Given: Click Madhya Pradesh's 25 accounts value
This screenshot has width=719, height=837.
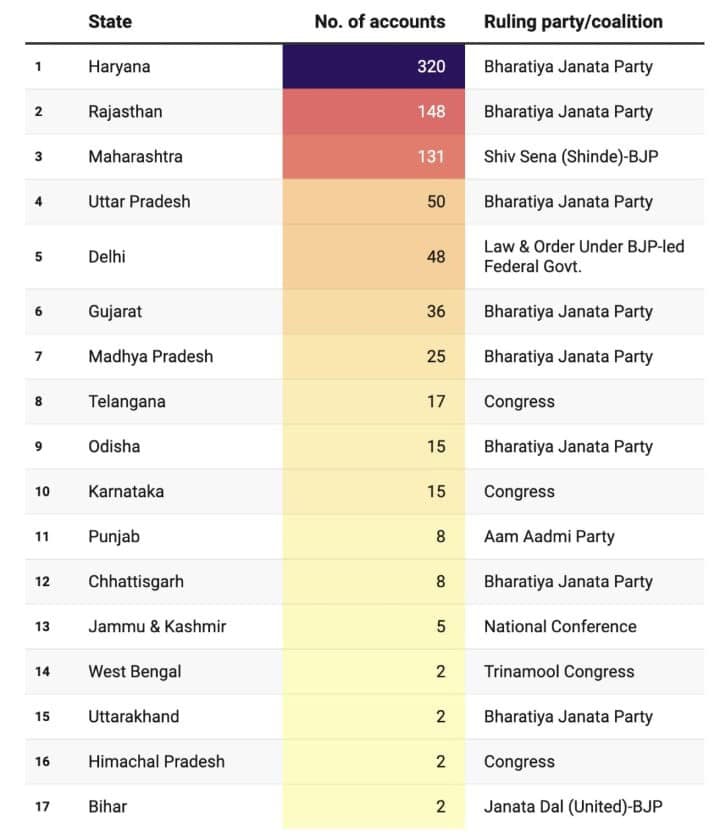Looking at the screenshot, I should 435,357.
